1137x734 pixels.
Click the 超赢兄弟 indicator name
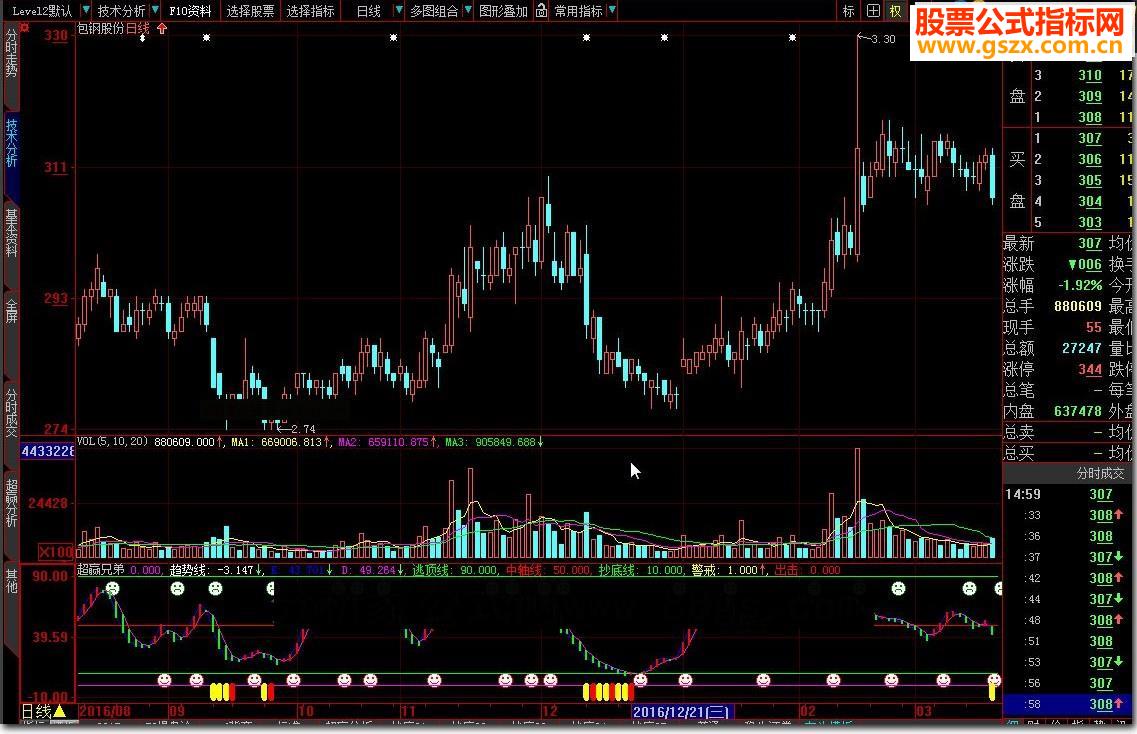pos(101,570)
